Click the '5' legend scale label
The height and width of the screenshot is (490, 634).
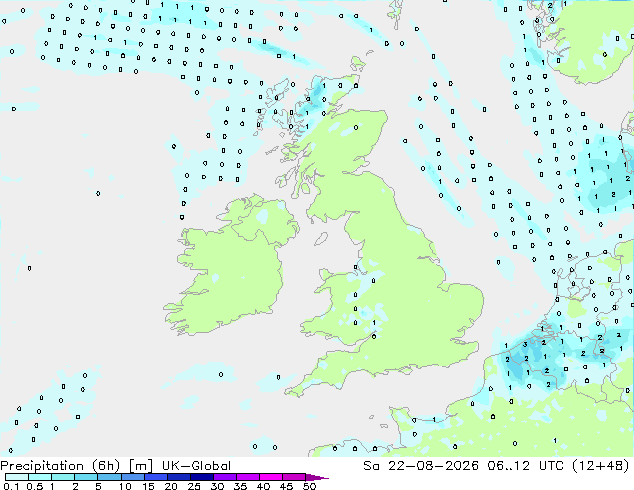point(98,486)
